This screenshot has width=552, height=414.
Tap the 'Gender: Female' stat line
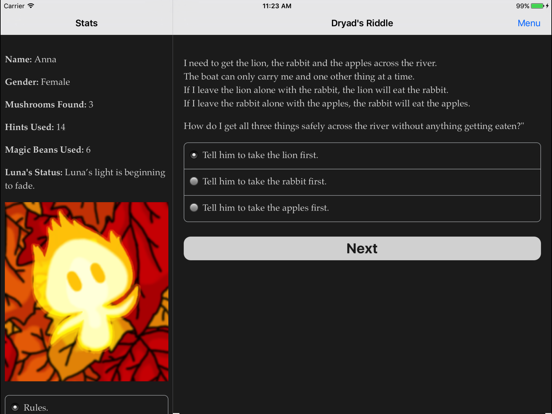tap(37, 82)
